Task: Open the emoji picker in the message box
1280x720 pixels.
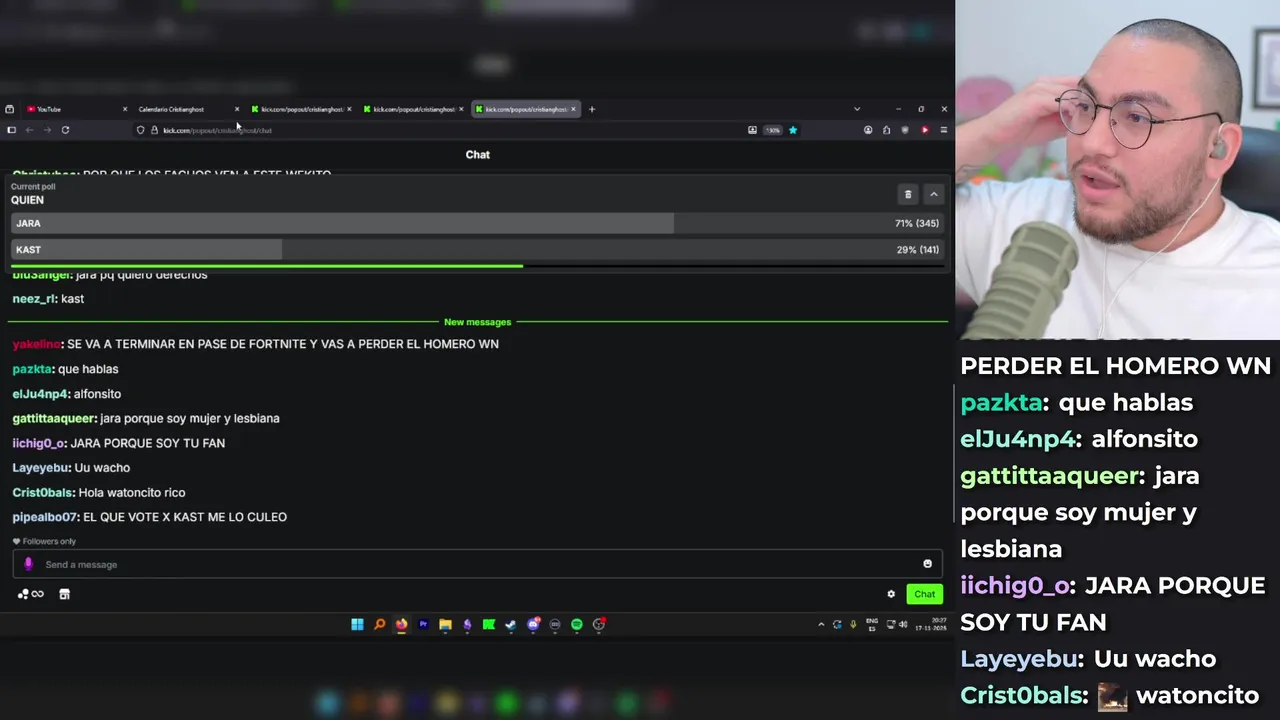Action: [927, 564]
